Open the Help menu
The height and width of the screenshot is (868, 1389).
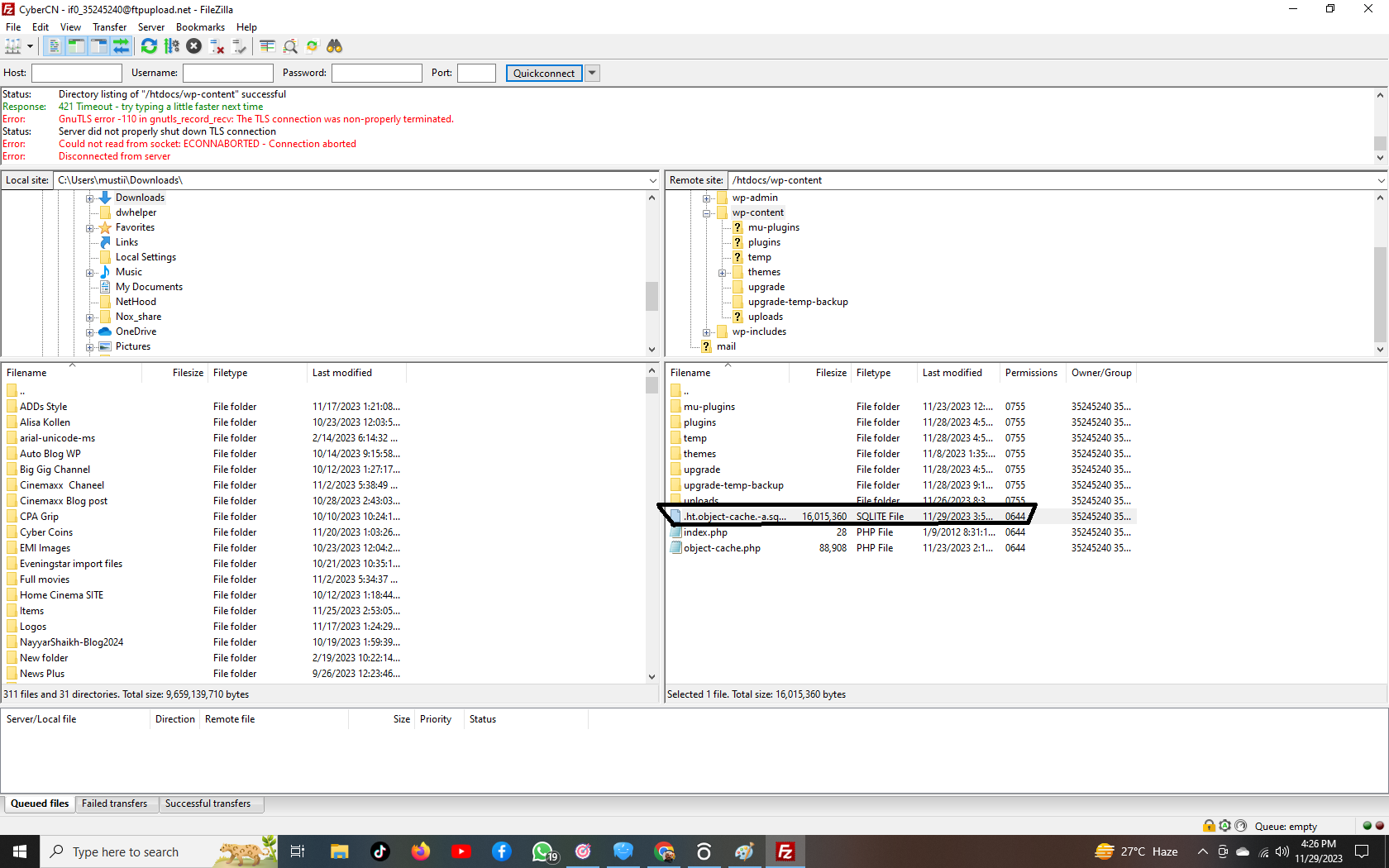[246, 27]
